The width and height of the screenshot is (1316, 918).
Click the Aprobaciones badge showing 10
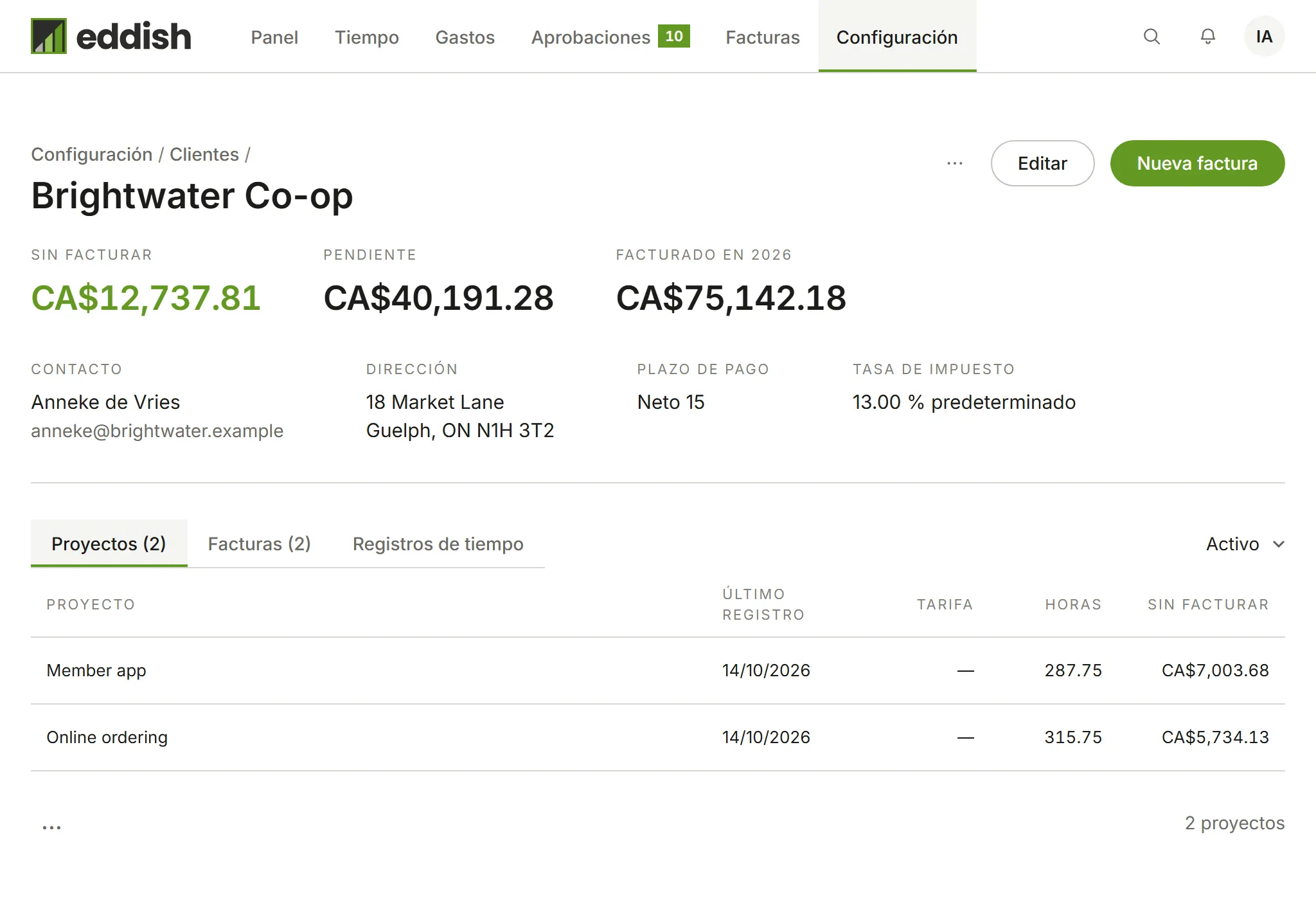pos(674,36)
